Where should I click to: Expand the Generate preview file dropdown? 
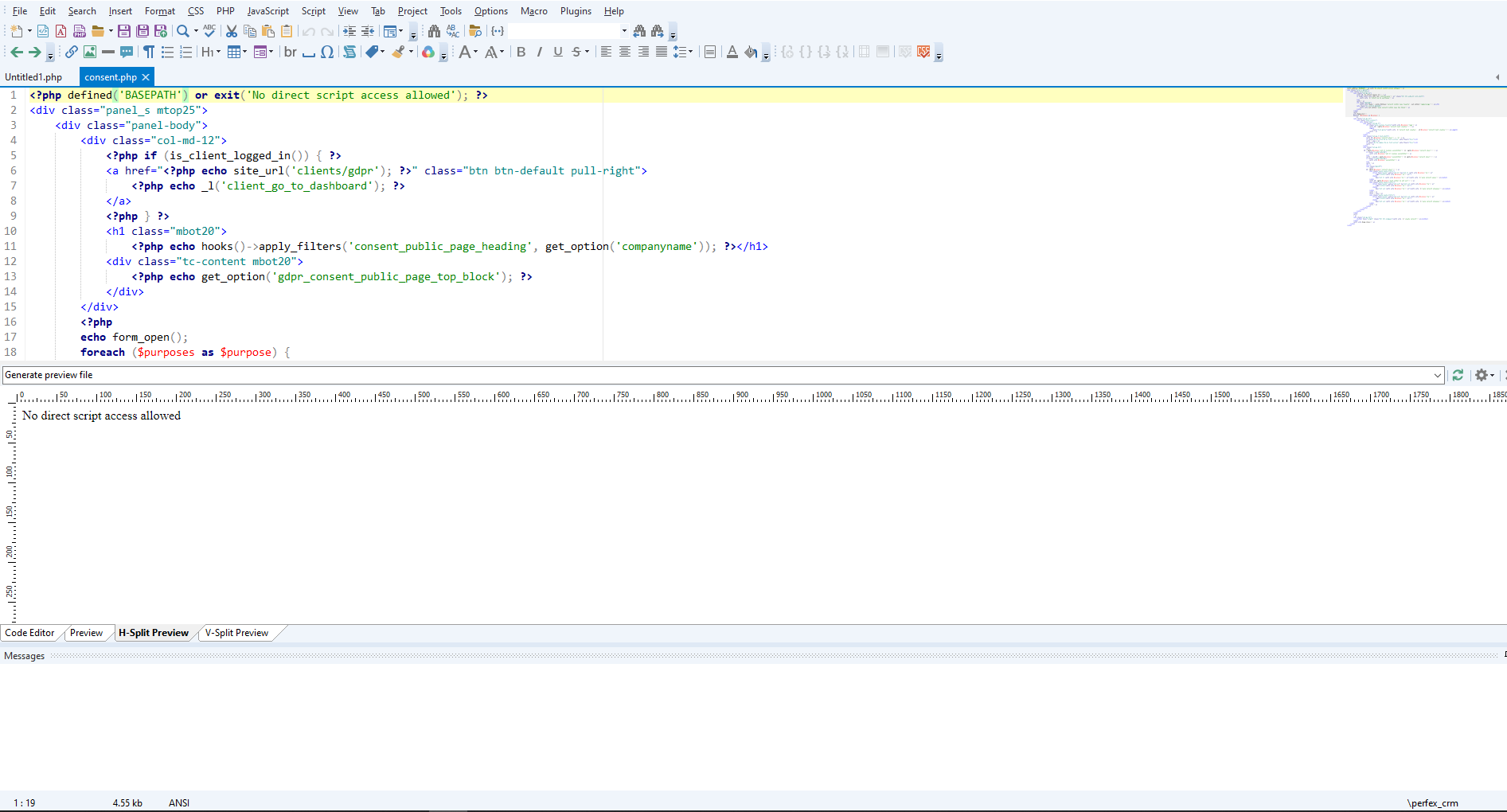coord(1437,375)
